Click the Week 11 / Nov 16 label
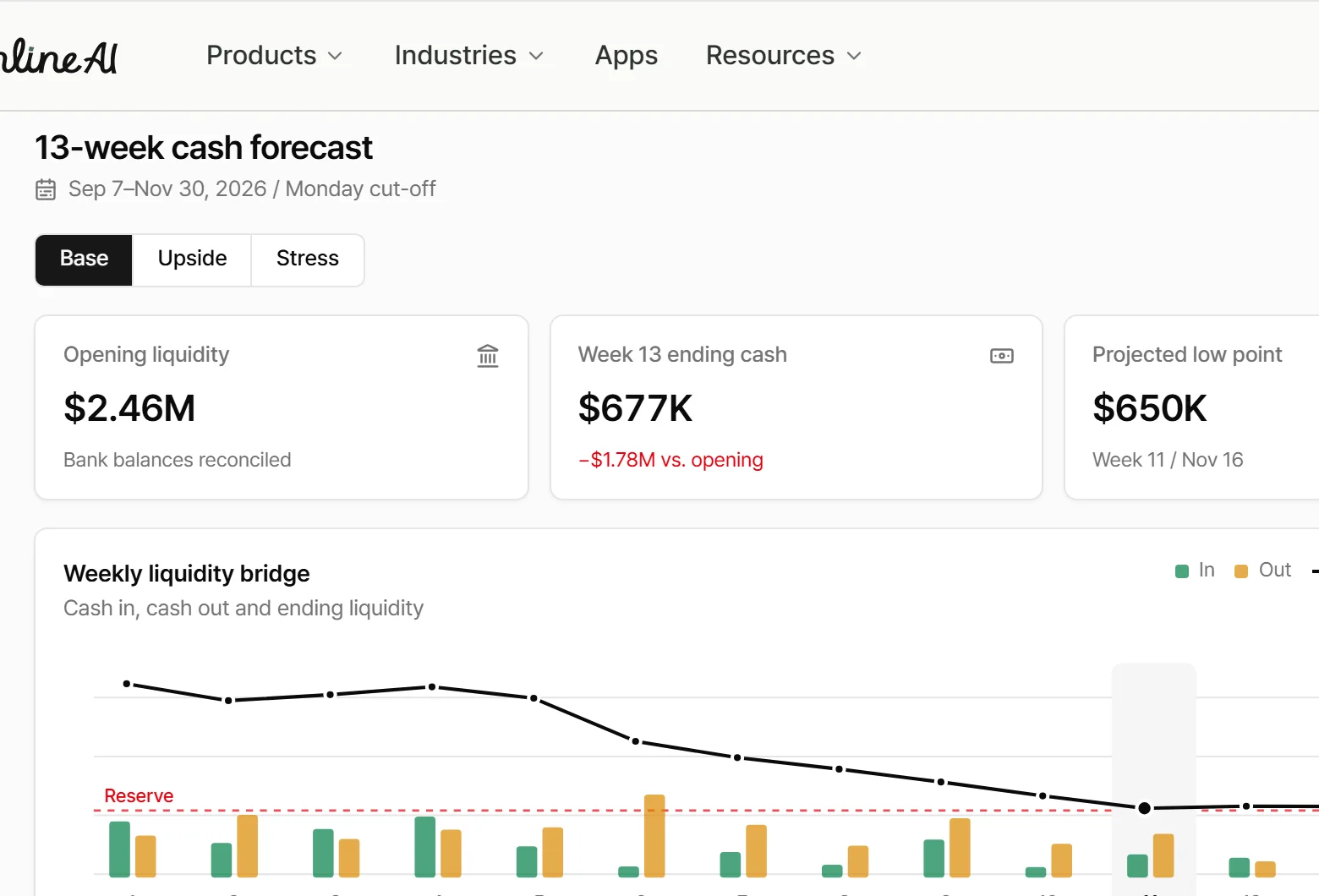 [1168, 460]
